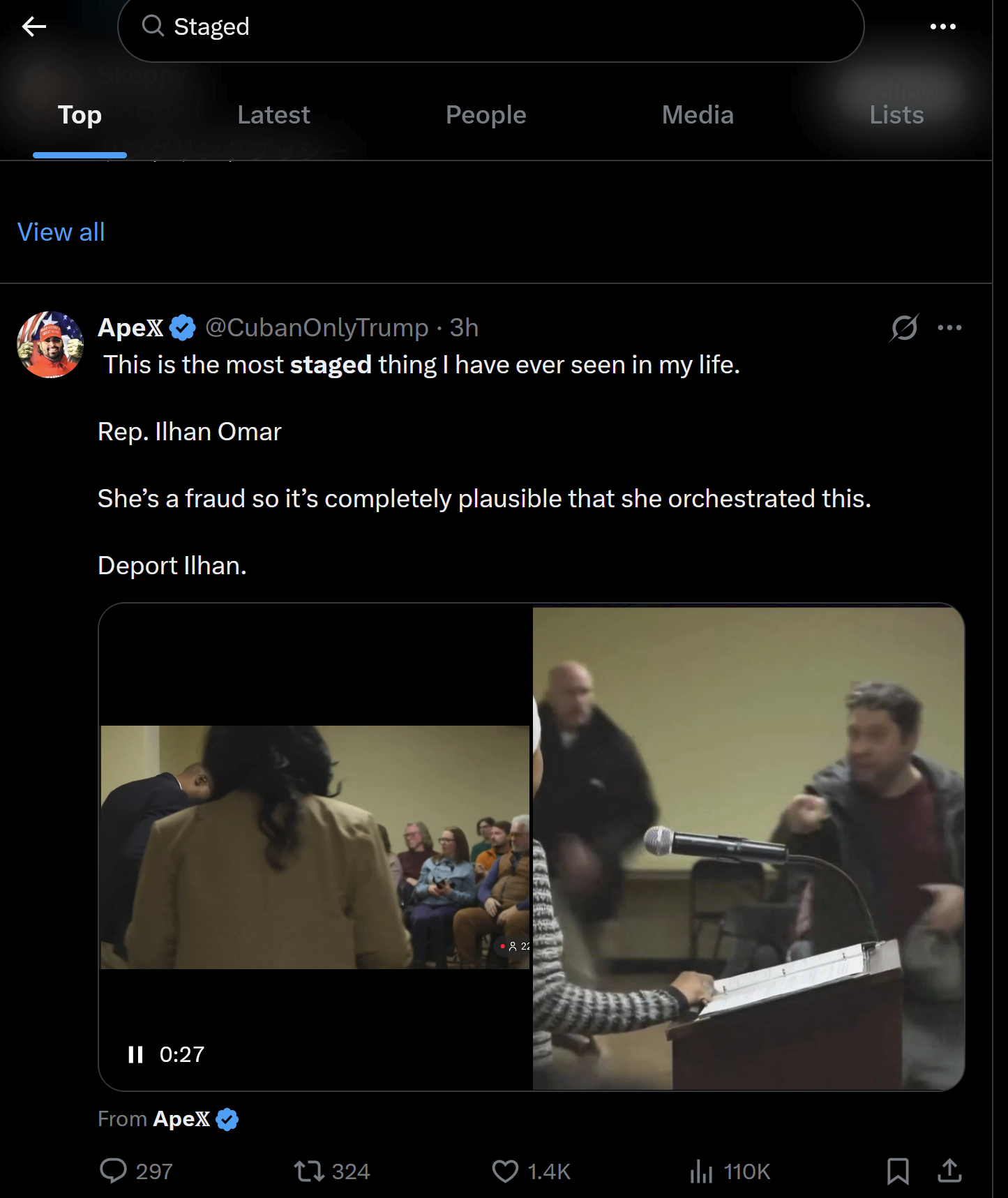This screenshot has width=1008, height=1198.
Task: Click the Grok icon on the post
Action: (x=904, y=327)
